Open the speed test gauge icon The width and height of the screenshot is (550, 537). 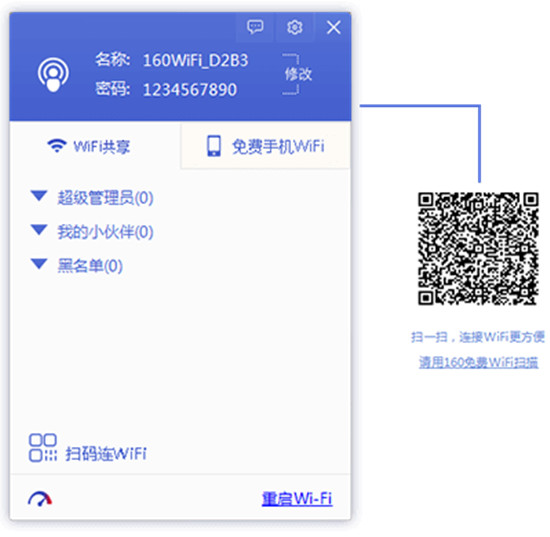coord(40,498)
